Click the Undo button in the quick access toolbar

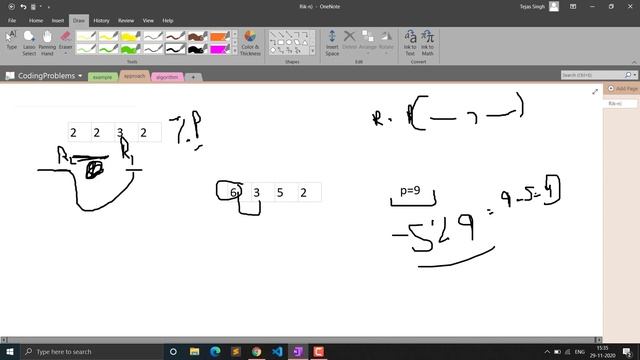click(23, 7)
